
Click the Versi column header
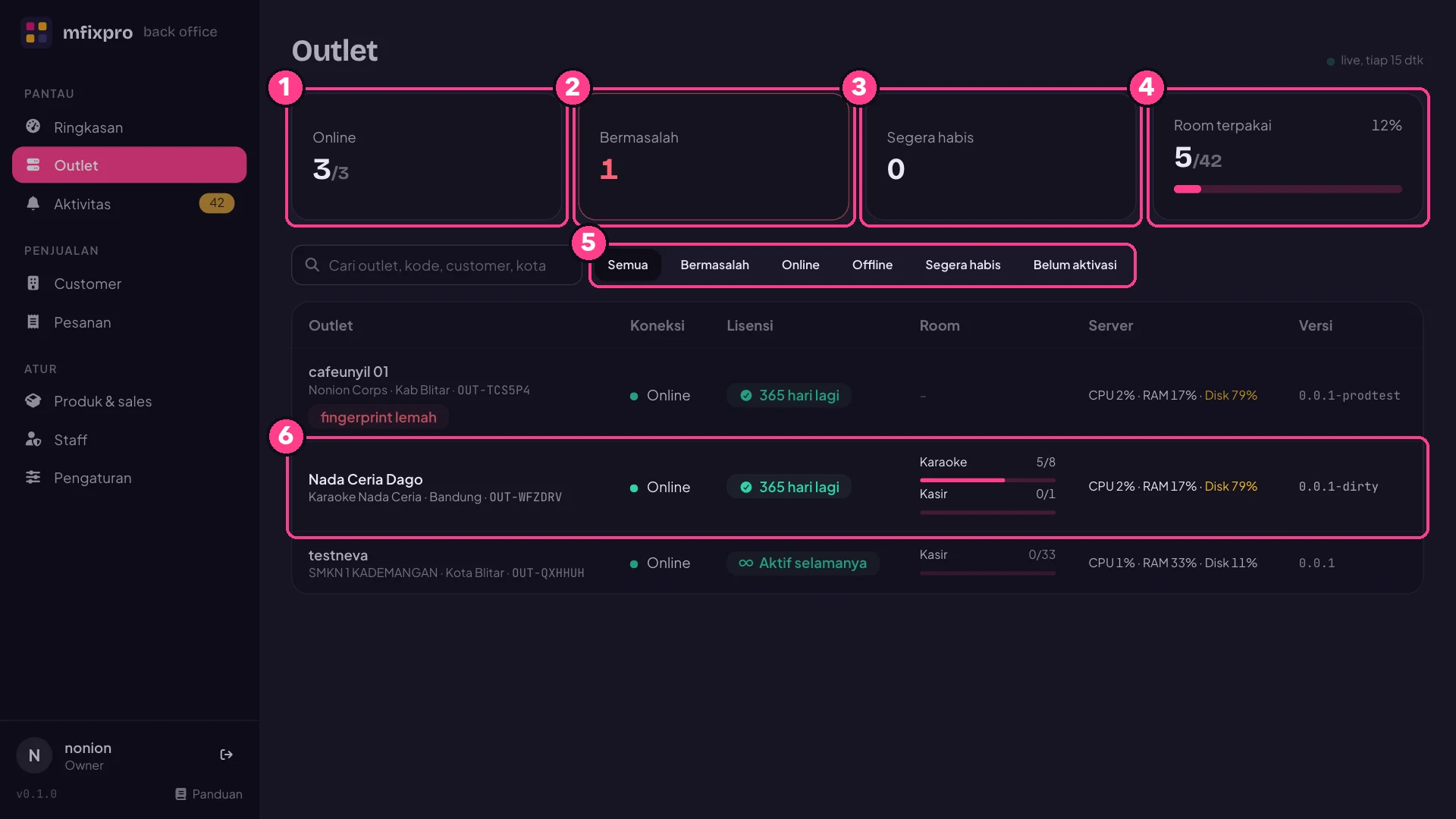[1315, 325]
